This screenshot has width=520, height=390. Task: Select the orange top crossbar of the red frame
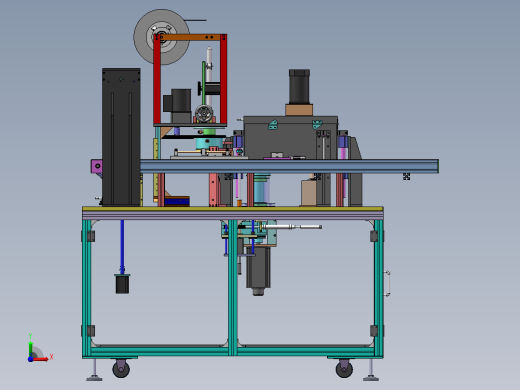[x=190, y=37]
